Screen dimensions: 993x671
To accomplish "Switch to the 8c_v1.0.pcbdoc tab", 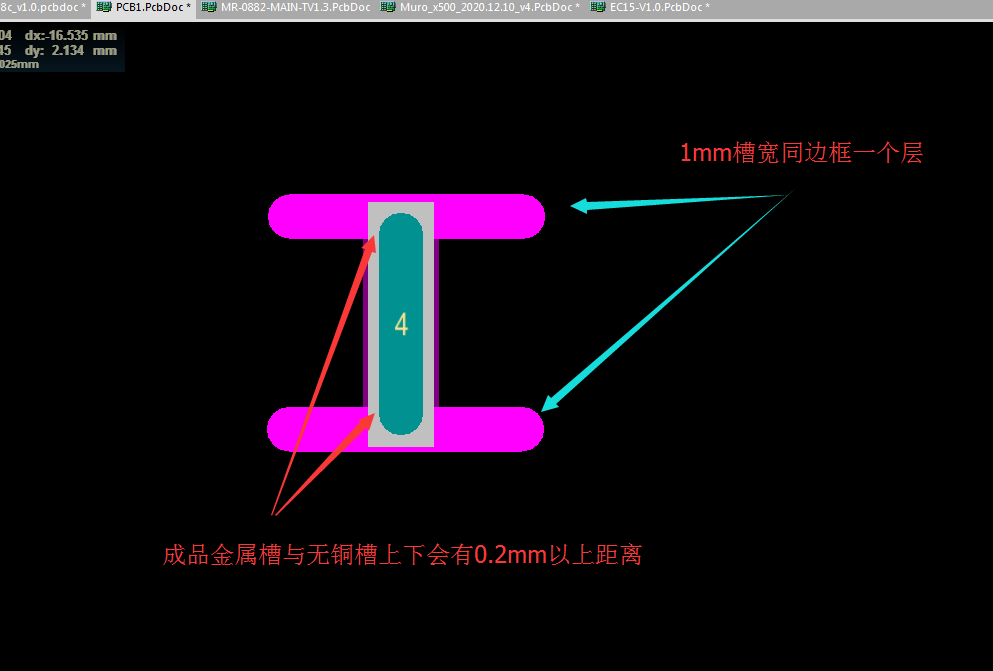I will tap(43, 8).
